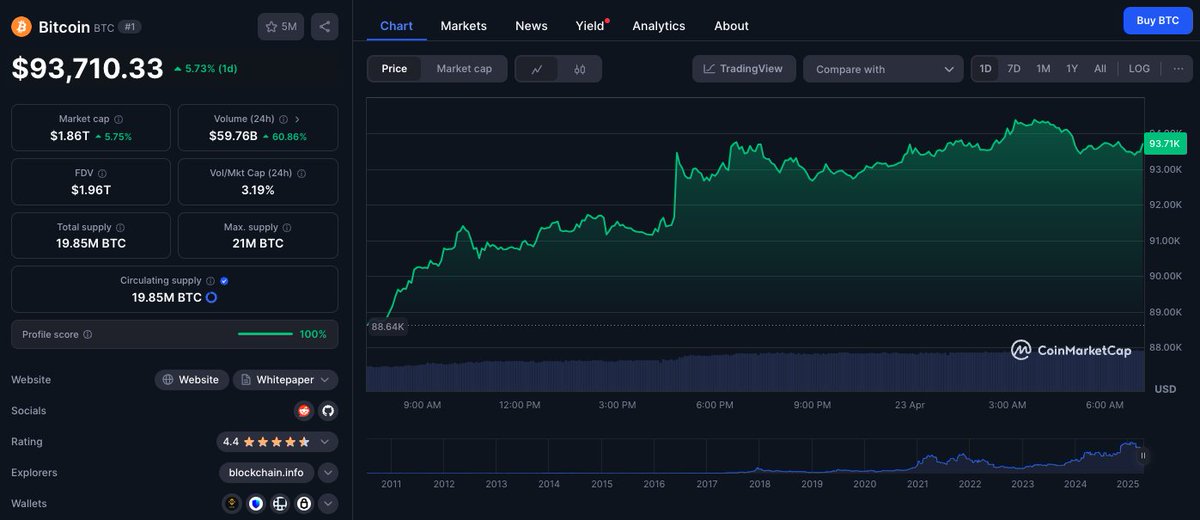Click the $1.86T market cap value
This screenshot has width=1200, height=520.
tap(68, 136)
